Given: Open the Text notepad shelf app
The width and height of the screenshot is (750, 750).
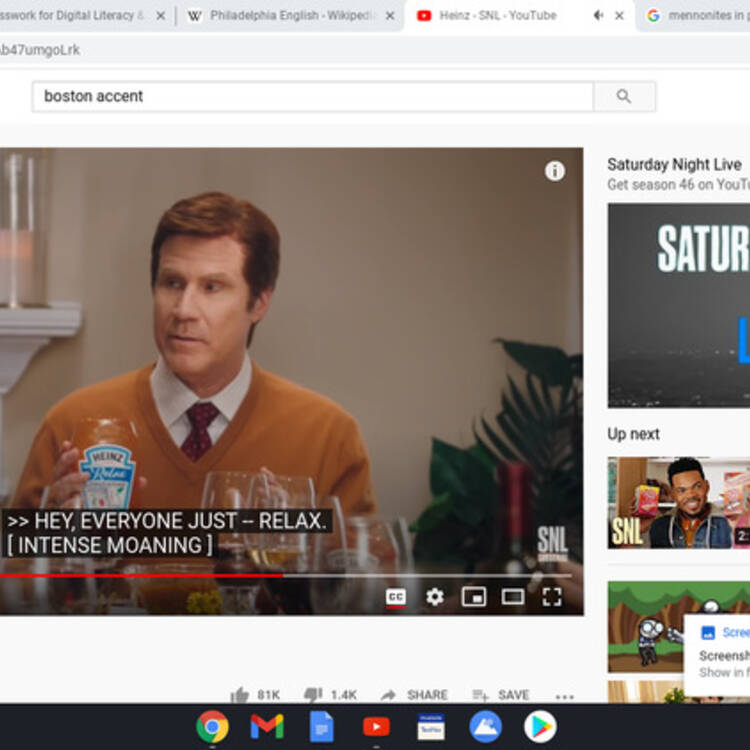Looking at the screenshot, I should (431, 727).
